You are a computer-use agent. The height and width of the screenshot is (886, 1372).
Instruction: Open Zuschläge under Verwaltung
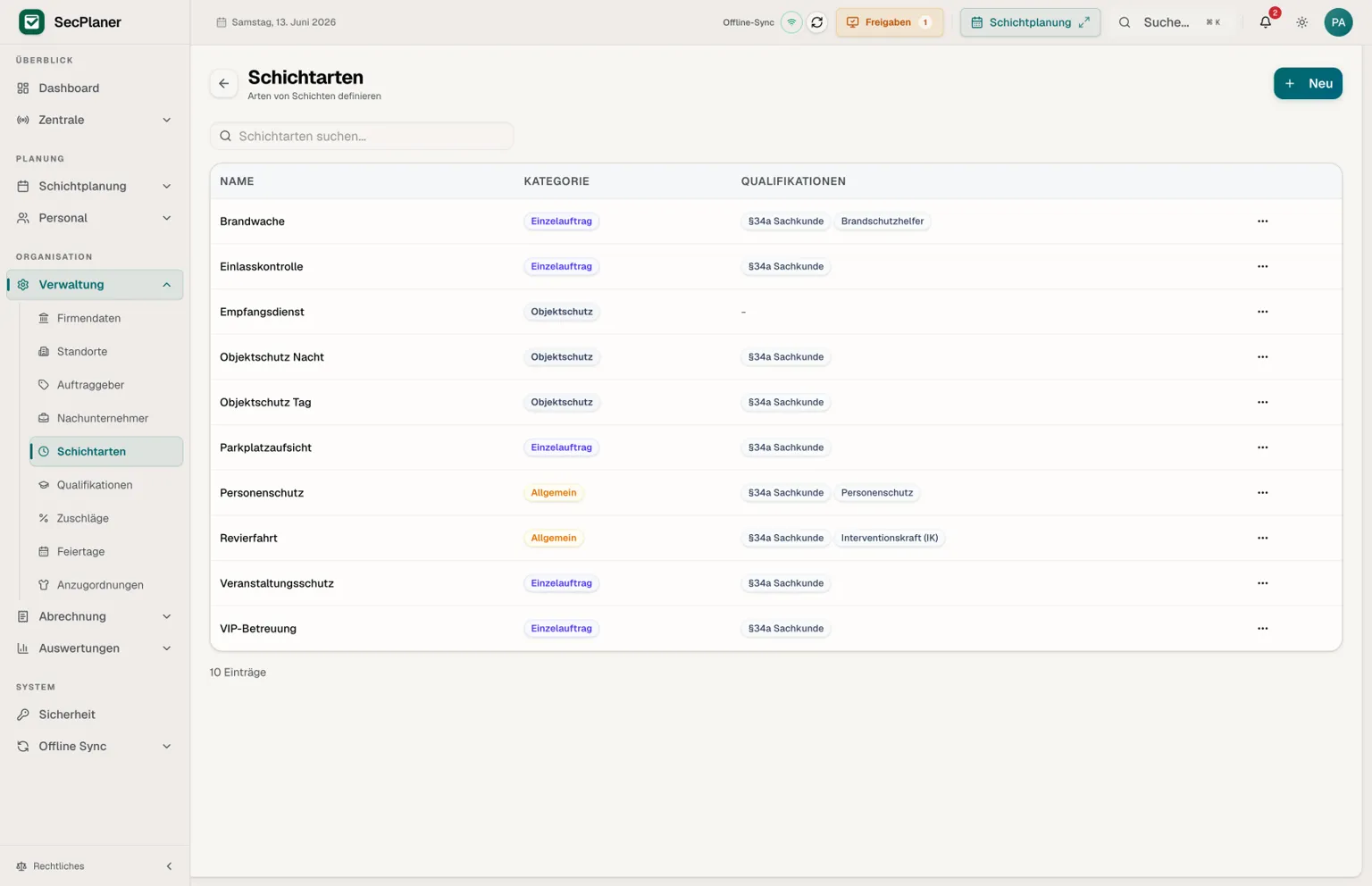pos(106,518)
